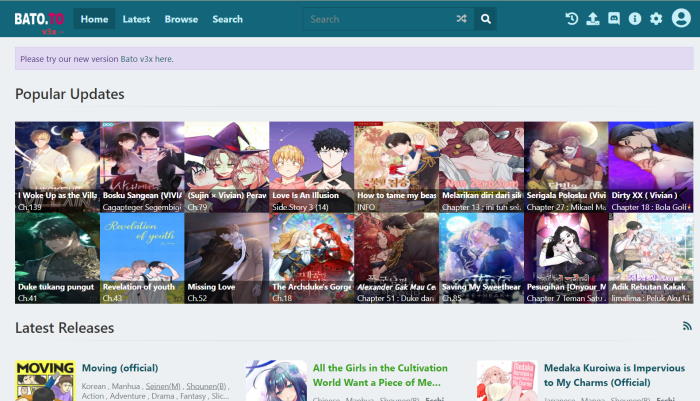Click the upload icon in header

point(593,19)
